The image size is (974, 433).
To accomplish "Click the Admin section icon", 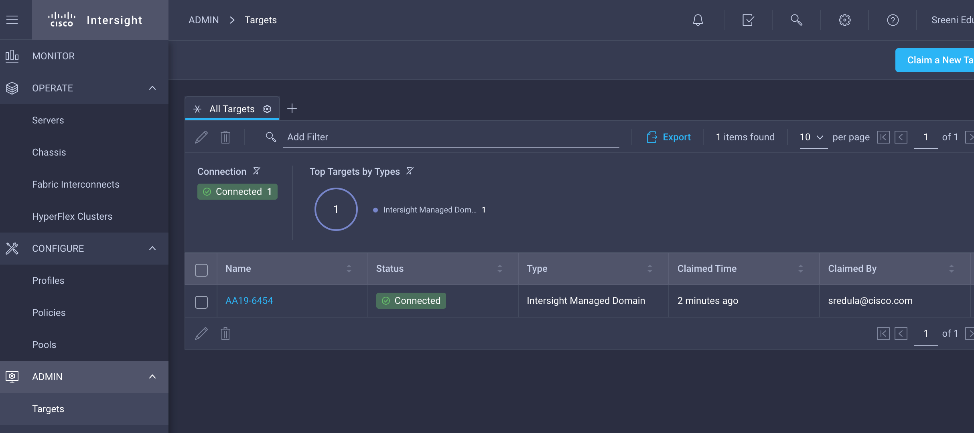I will [12, 376].
